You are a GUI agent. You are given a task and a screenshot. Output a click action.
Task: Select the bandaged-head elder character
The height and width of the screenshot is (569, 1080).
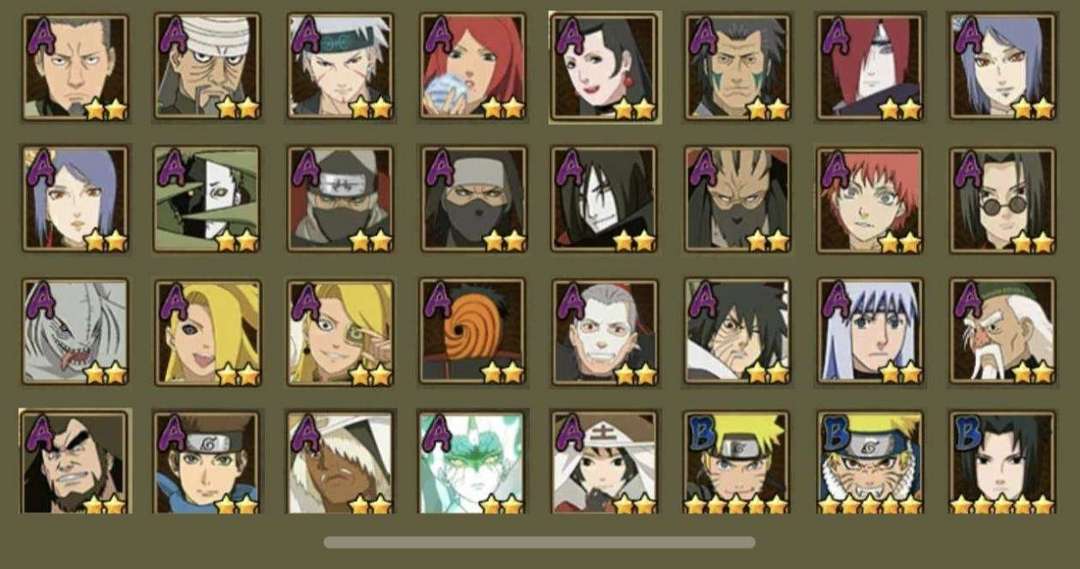point(207,67)
